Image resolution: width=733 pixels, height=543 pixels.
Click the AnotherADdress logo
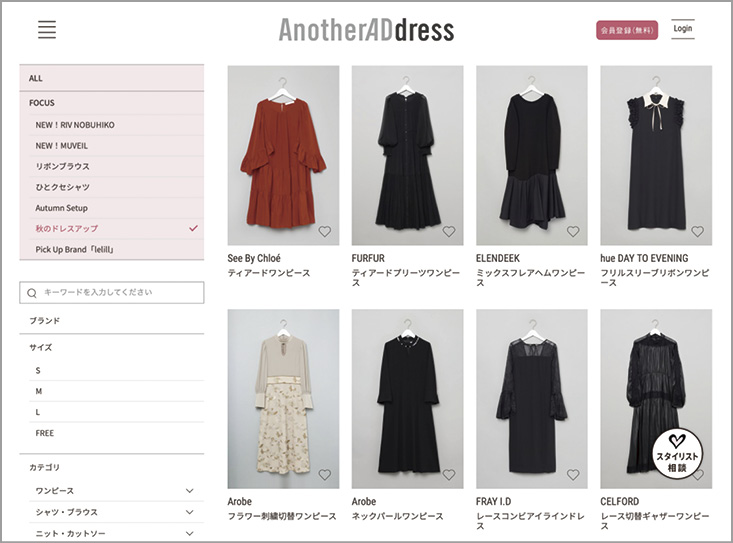click(366, 30)
